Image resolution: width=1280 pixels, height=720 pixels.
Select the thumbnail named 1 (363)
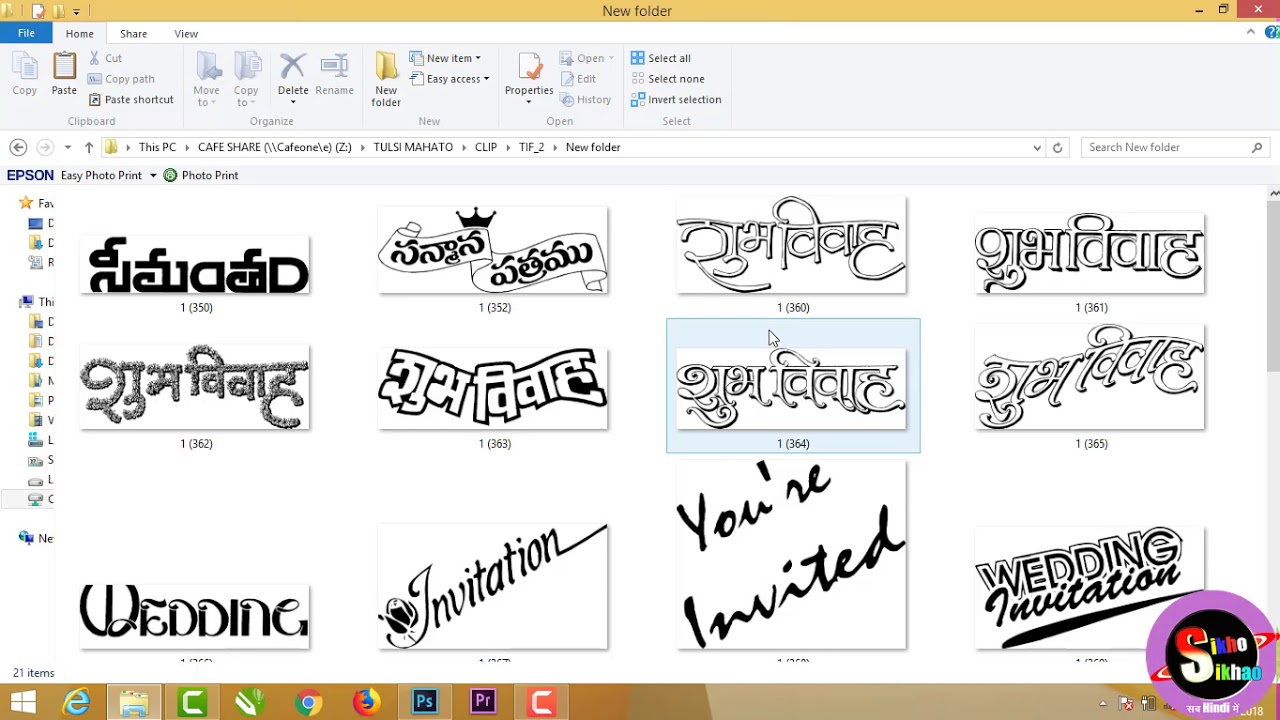coord(494,388)
